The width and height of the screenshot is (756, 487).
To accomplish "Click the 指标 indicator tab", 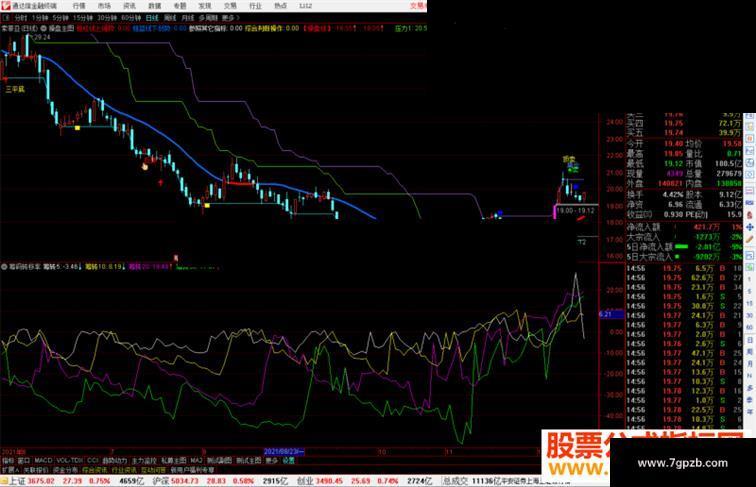I will [8, 461].
